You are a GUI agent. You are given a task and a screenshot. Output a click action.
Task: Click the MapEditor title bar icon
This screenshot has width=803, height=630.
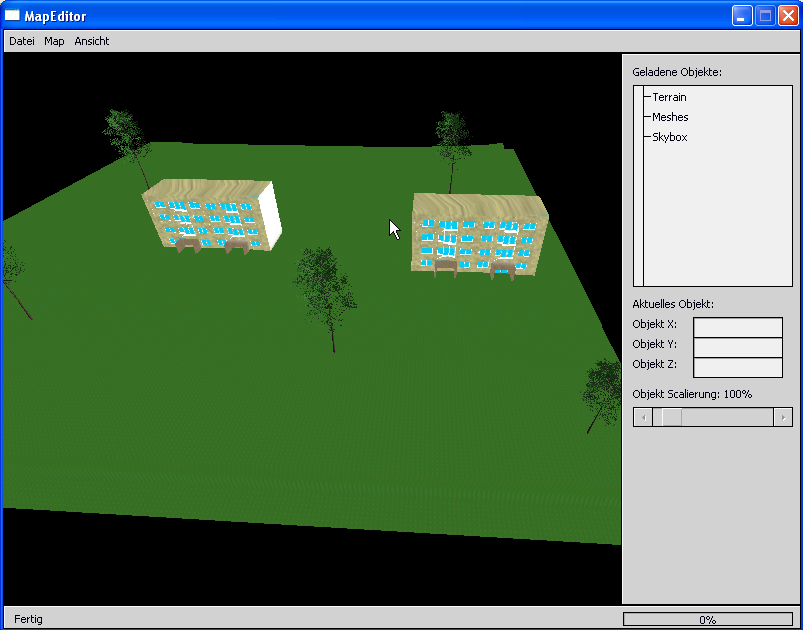pos(13,16)
